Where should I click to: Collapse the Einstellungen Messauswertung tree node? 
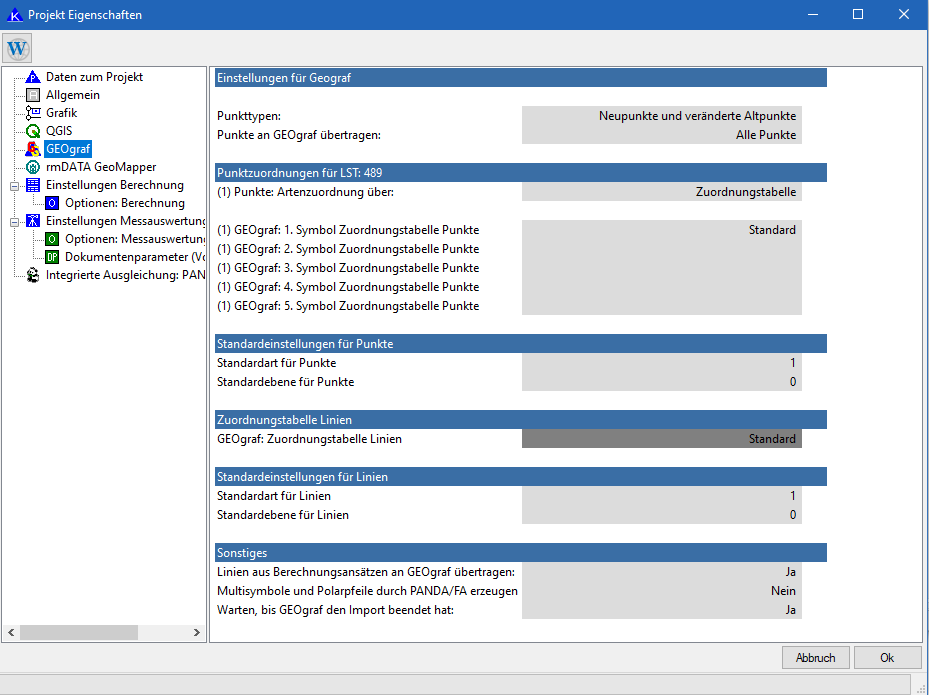(15, 221)
